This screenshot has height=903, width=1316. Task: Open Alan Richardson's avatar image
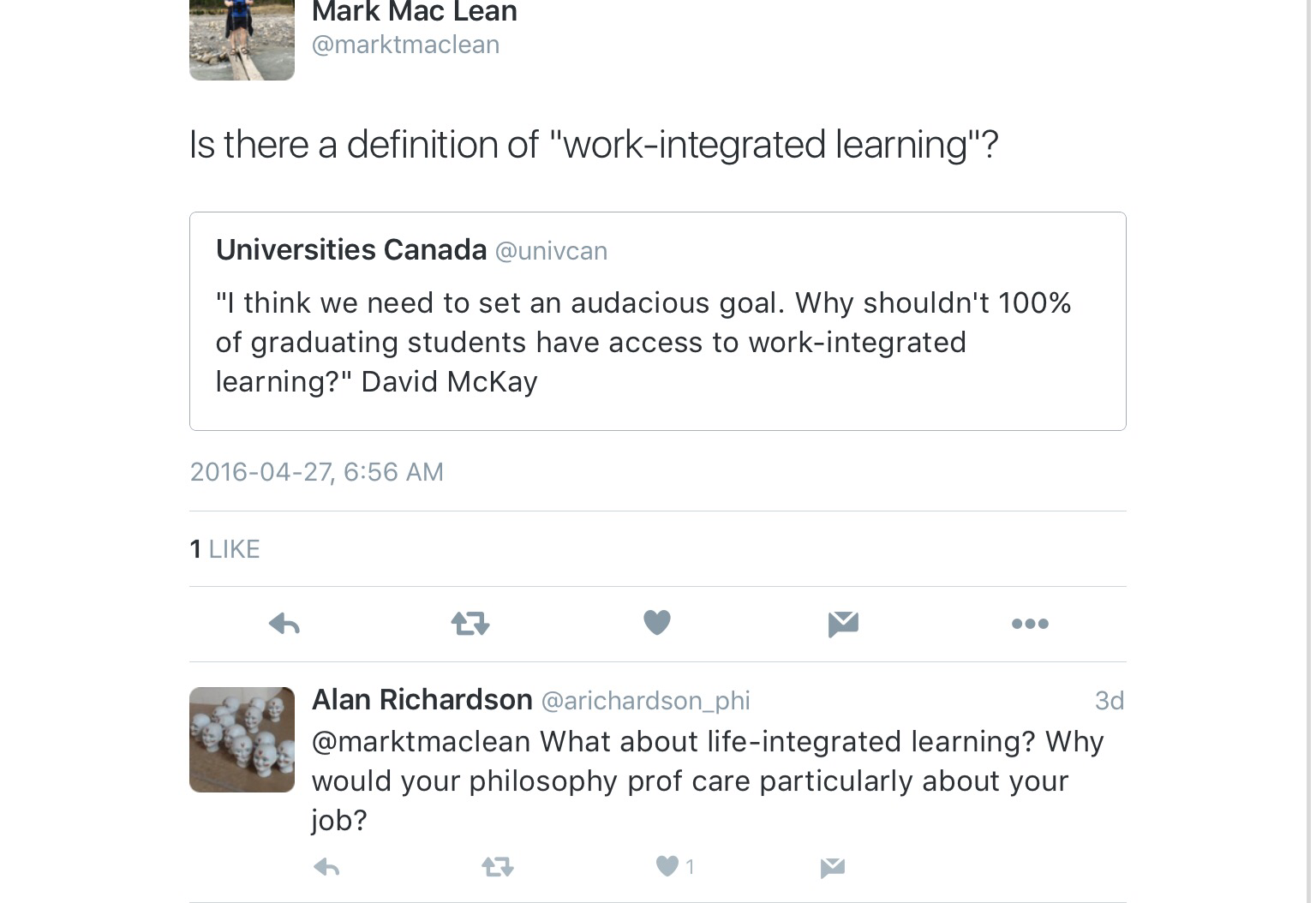tap(242, 739)
